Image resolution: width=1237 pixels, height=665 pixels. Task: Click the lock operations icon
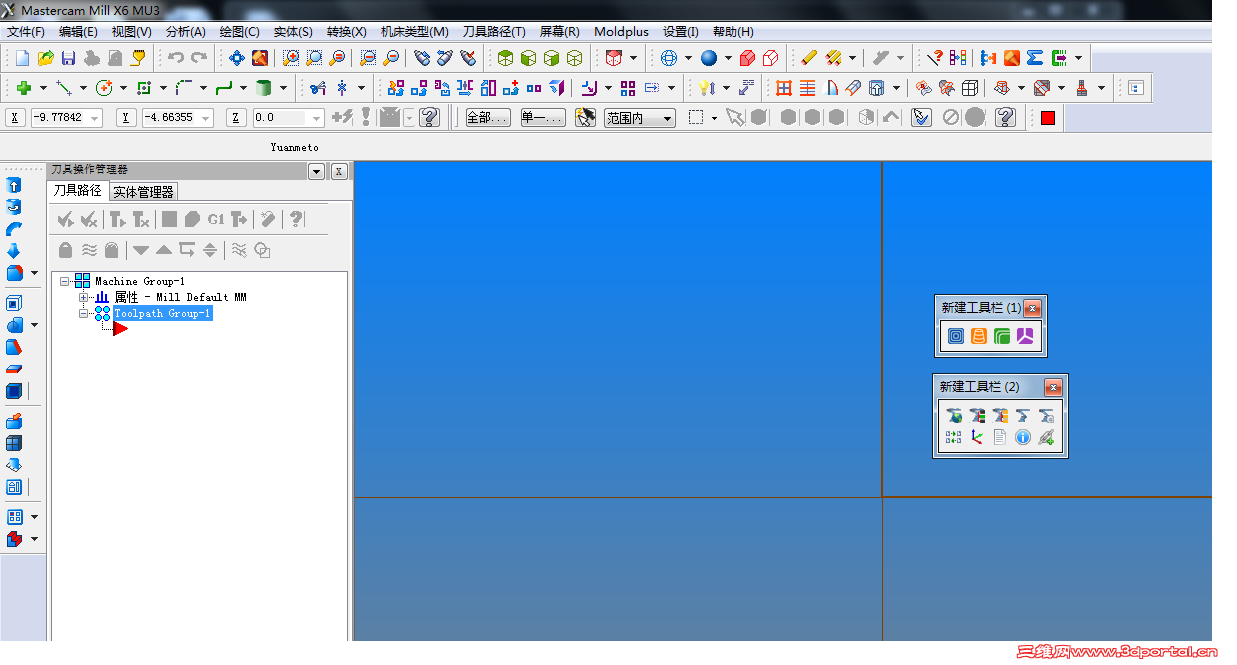point(66,250)
